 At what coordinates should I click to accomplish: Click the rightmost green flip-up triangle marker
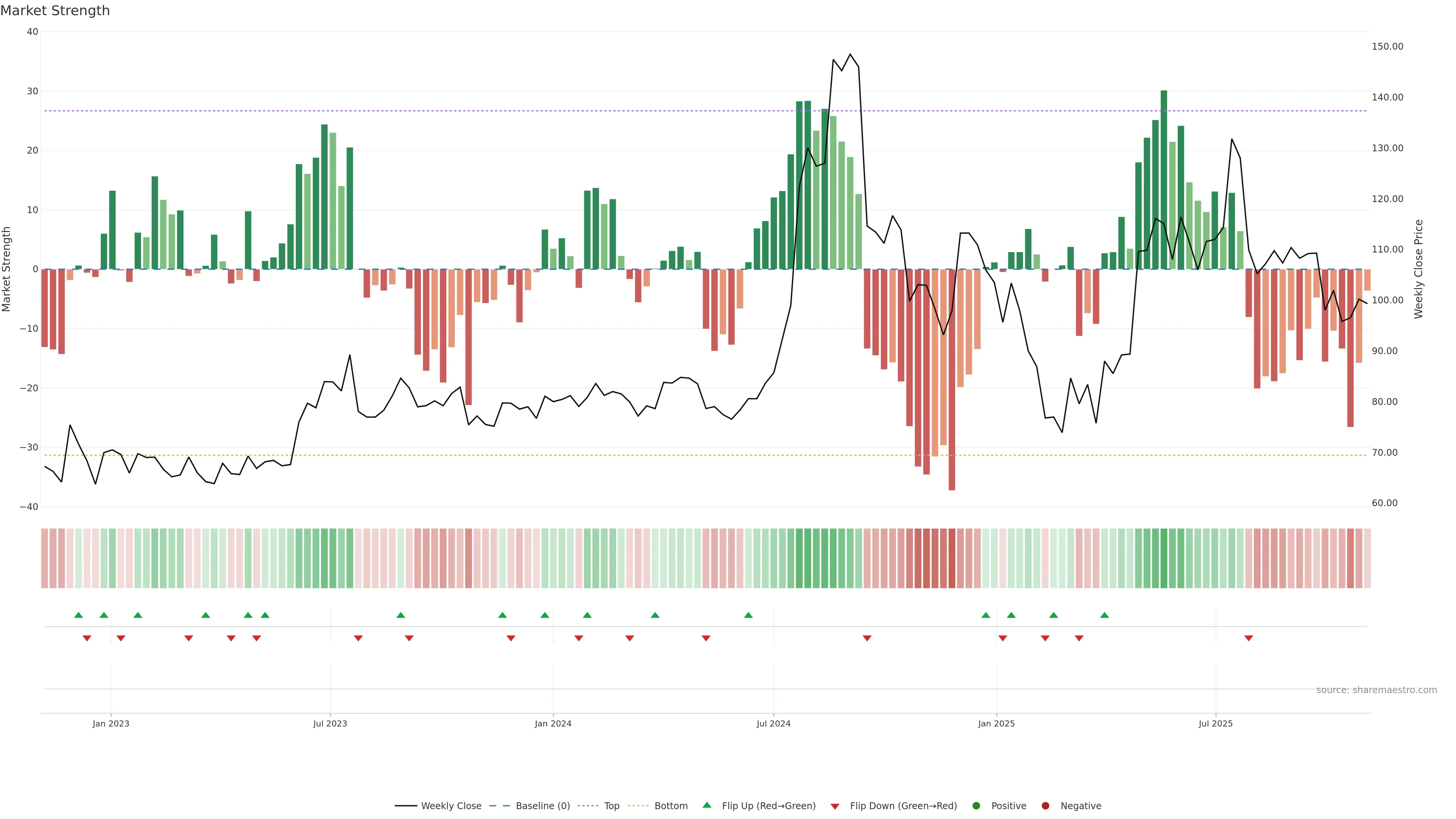1105,615
